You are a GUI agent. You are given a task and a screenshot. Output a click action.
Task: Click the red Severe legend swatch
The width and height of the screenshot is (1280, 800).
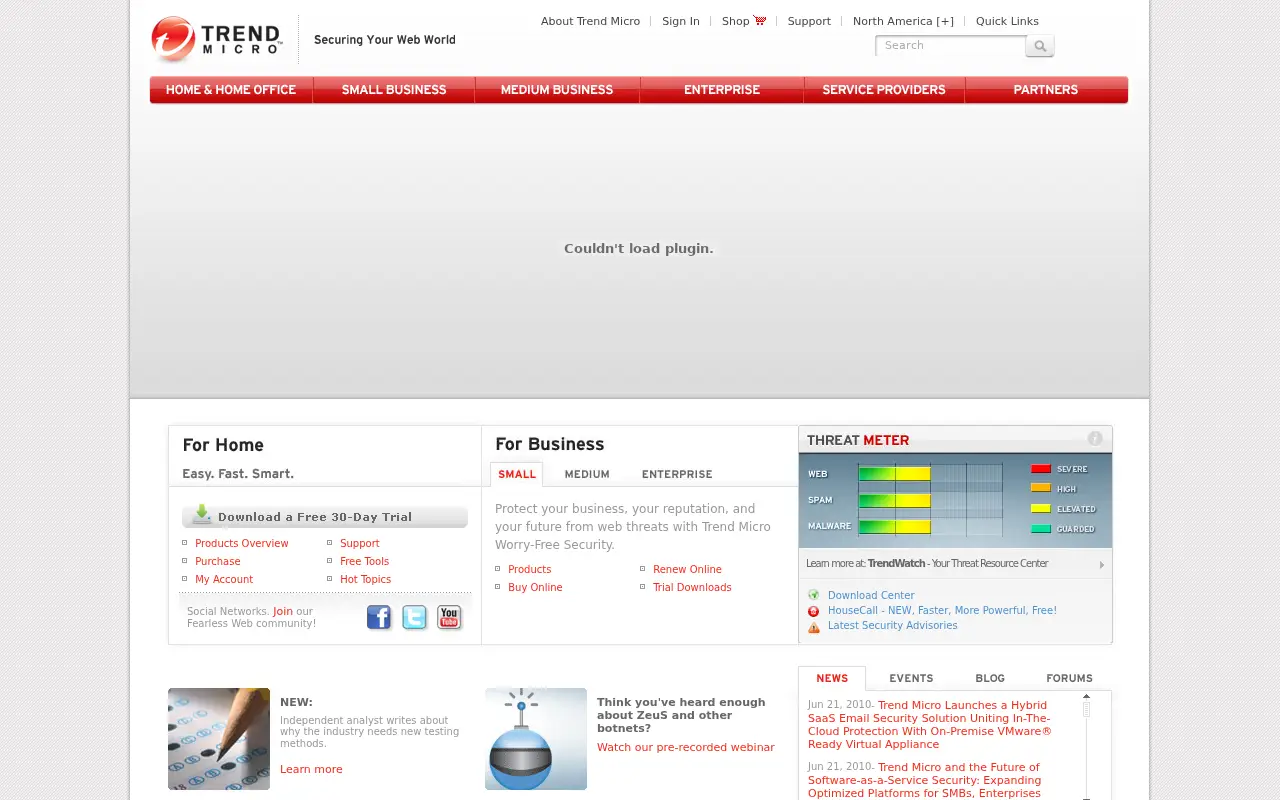1041,469
